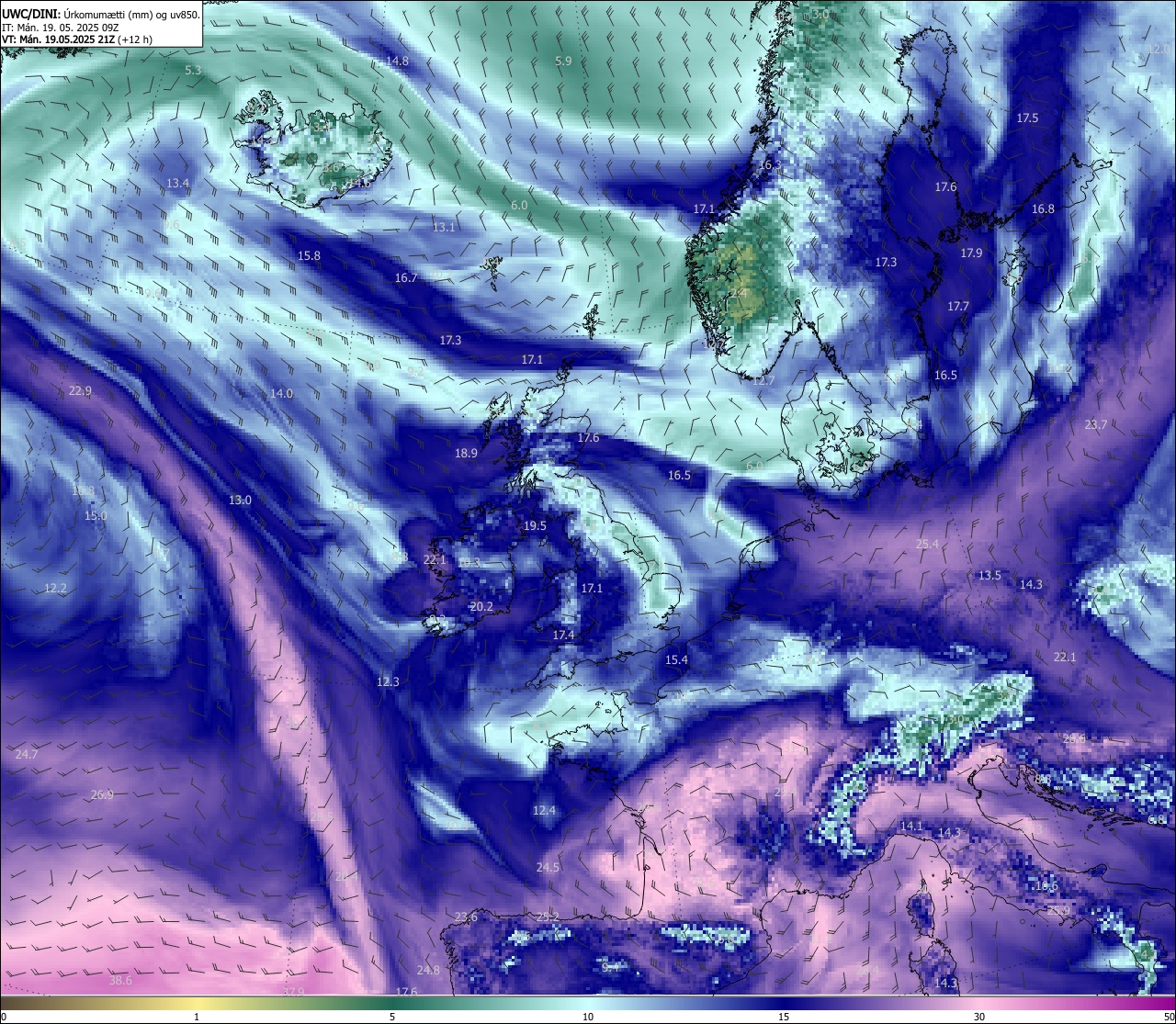Click the 14.1 value label
Viewport: 1176px width, 1024px height.
(x=910, y=826)
